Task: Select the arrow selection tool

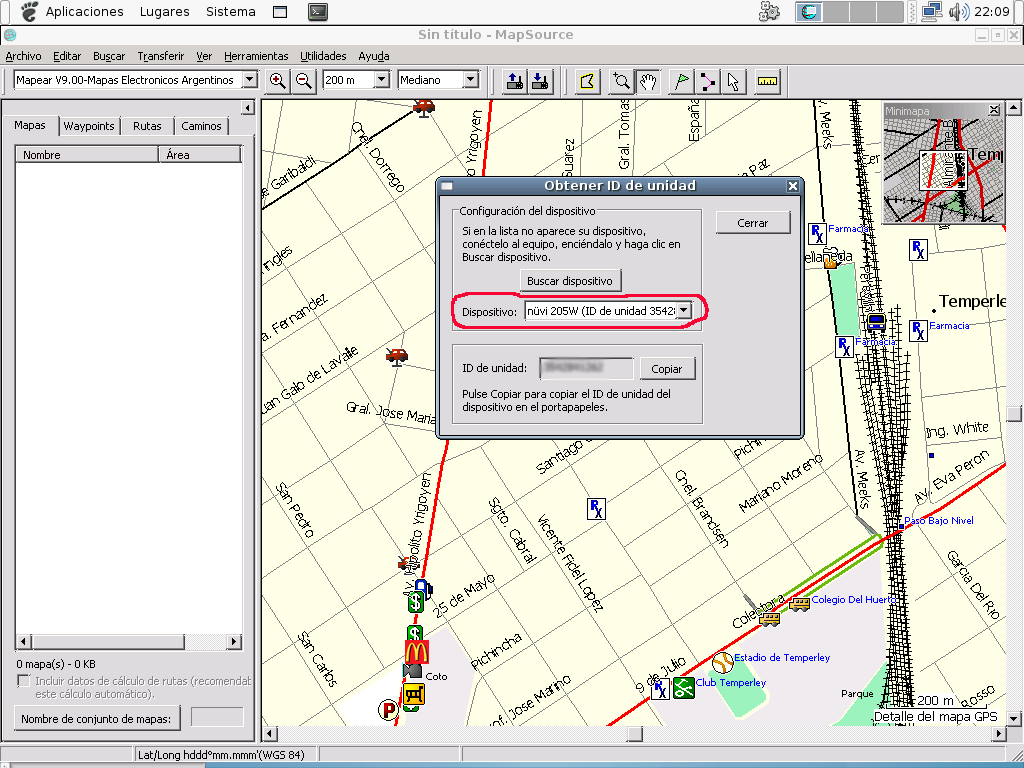Action: [x=733, y=81]
